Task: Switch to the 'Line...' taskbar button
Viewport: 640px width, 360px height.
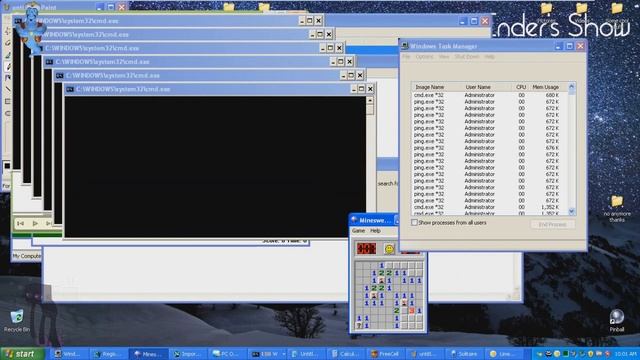Action: pyautogui.click(x=503, y=354)
